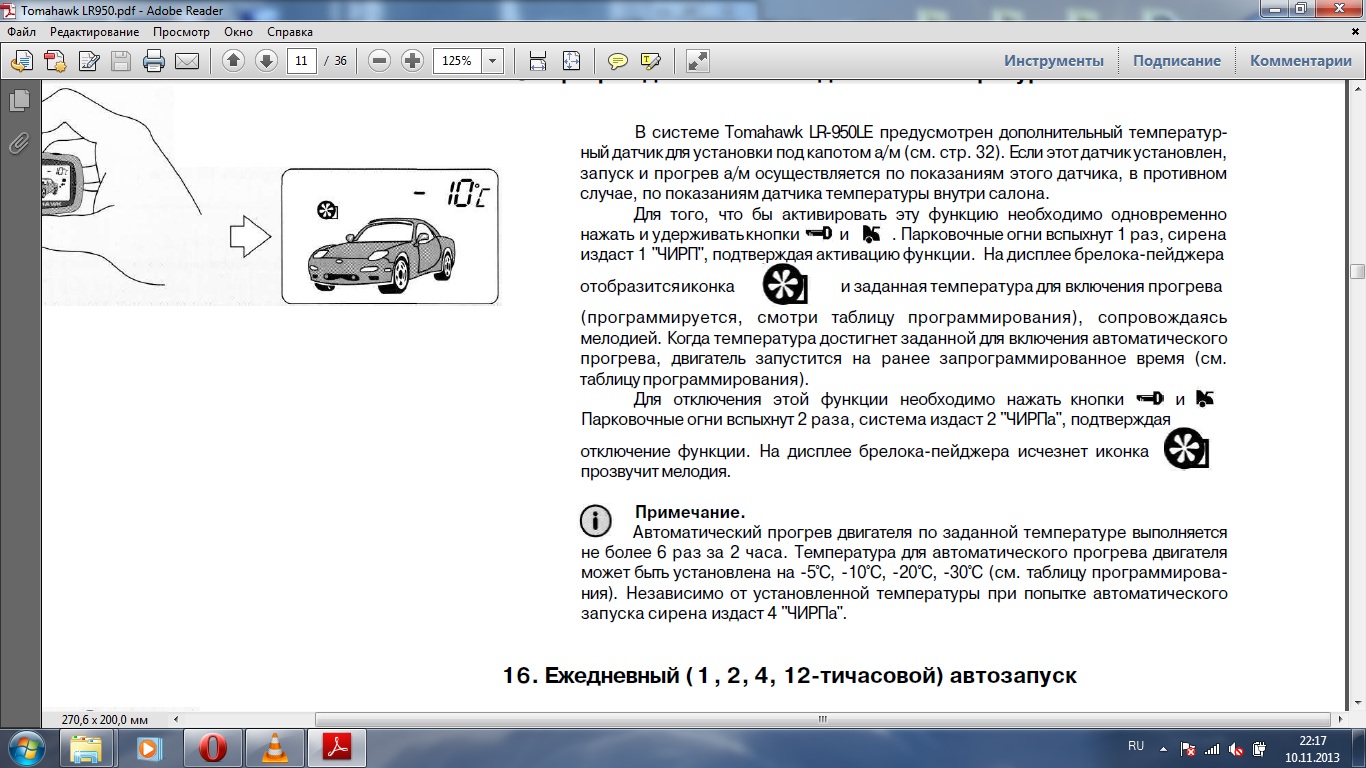Click the Send by email envelope icon
The width and height of the screenshot is (1366, 768).
point(187,61)
